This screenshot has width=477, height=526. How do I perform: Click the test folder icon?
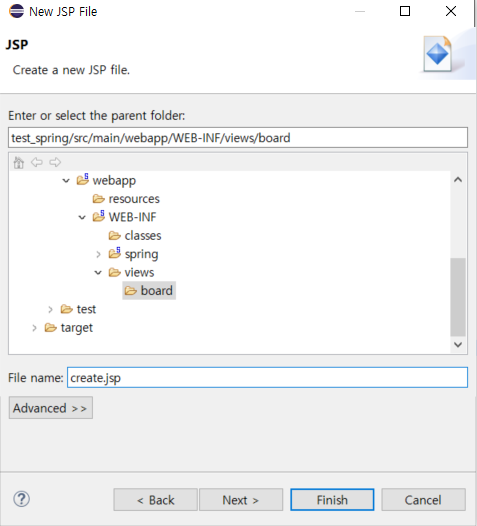[x=67, y=309]
